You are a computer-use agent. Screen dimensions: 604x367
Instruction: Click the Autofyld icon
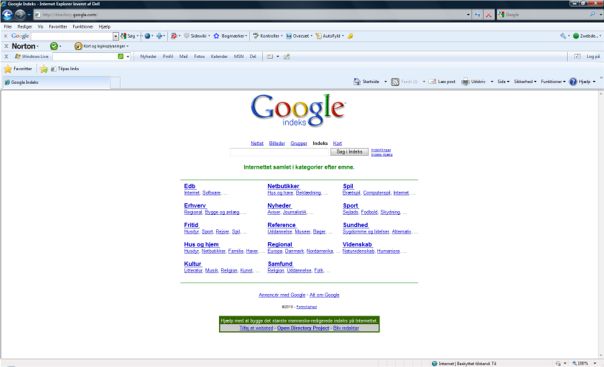(x=319, y=36)
